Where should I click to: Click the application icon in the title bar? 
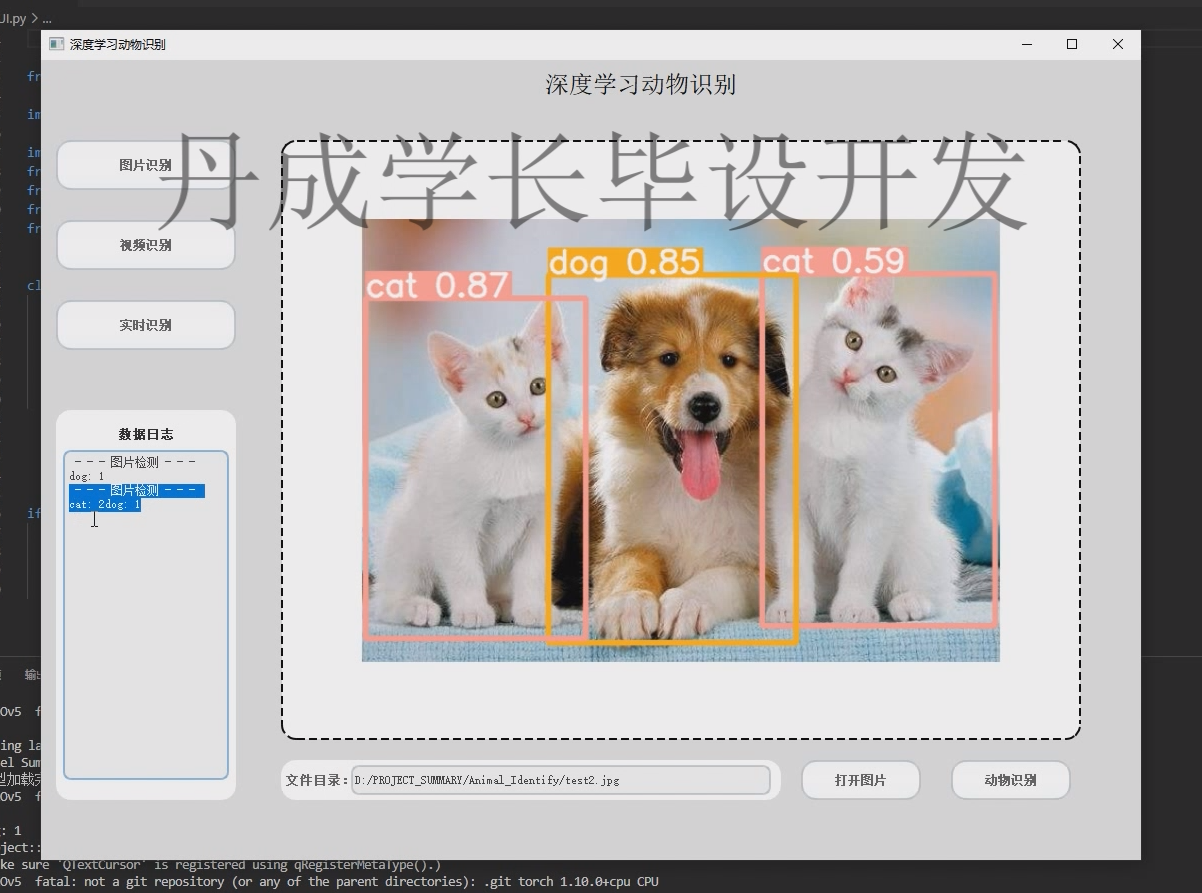point(56,44)
